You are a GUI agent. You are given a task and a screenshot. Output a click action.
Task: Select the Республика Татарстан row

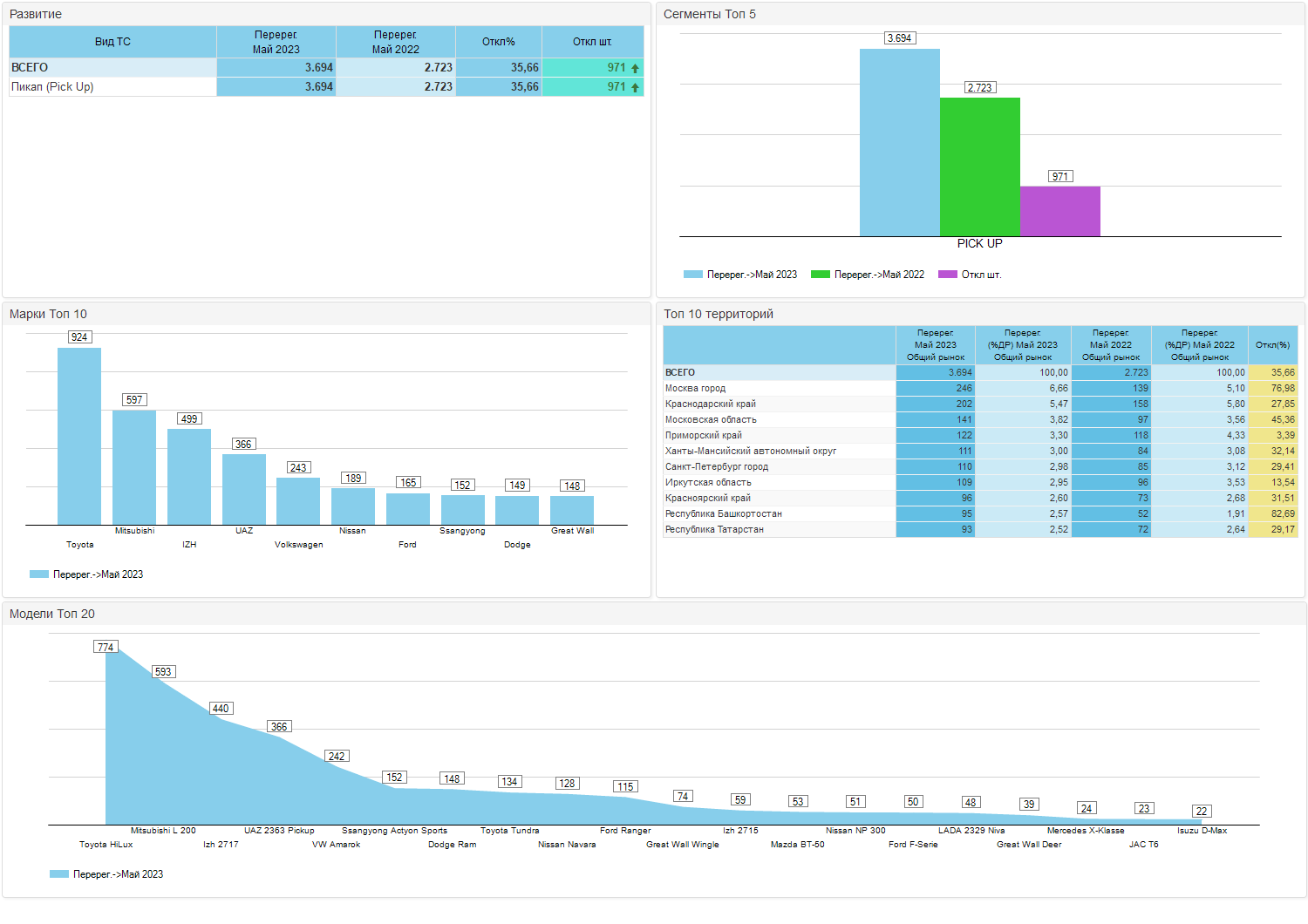(980, 530)
